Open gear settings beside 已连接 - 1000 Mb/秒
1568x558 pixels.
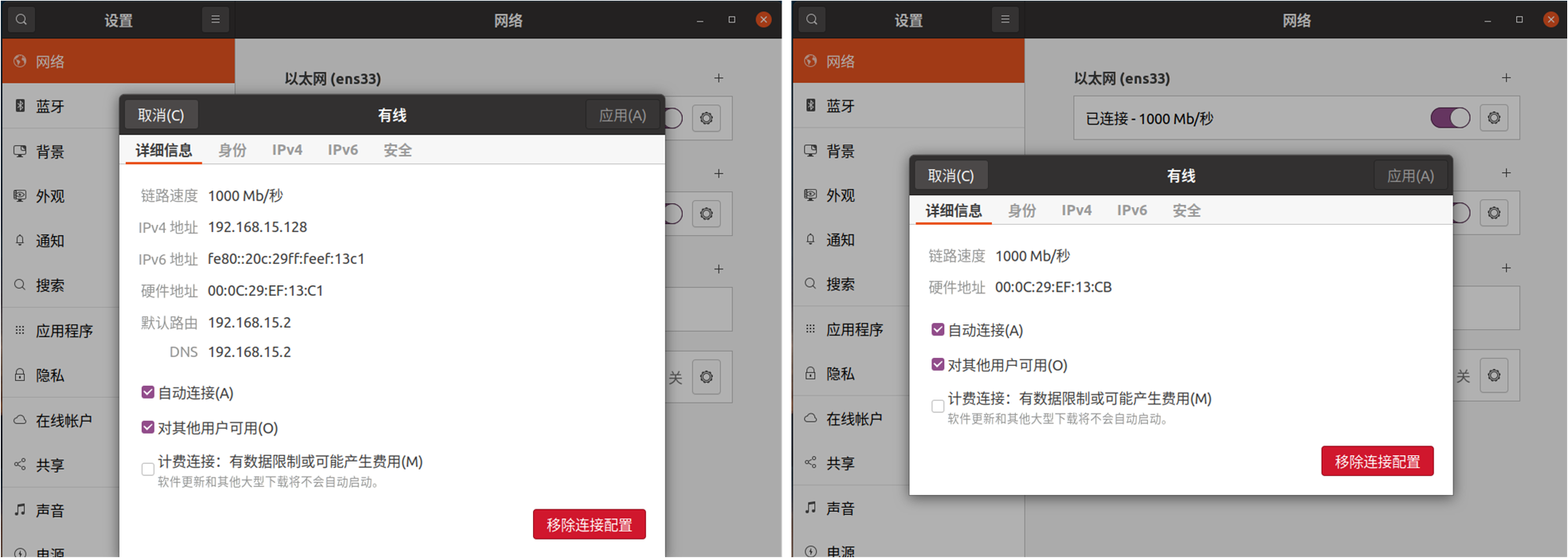tap(1494, 118)
